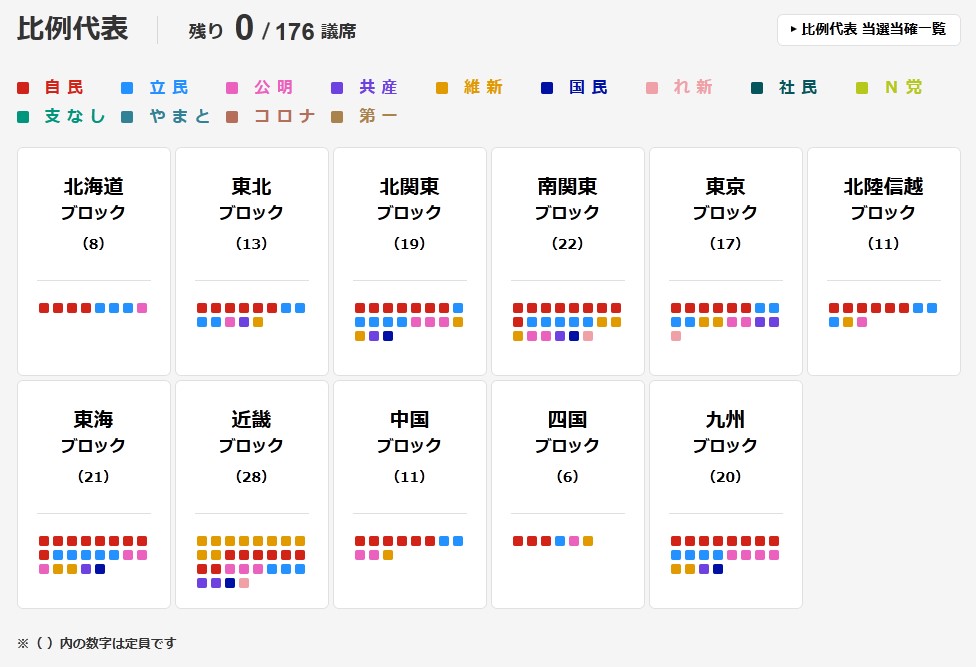Open the 北海道 ブロック card

94,261
